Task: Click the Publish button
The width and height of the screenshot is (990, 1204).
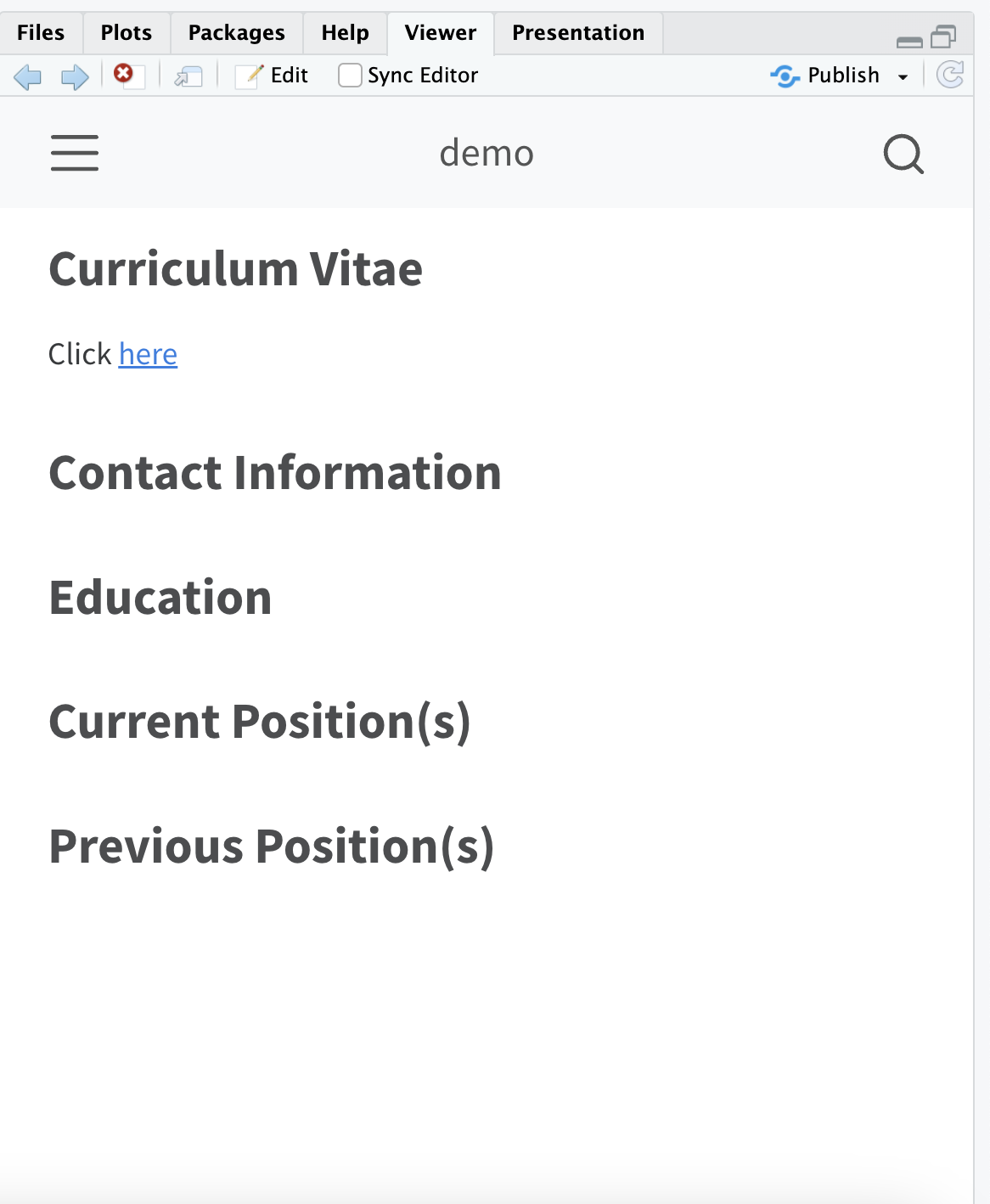Action: coord(826,76)
